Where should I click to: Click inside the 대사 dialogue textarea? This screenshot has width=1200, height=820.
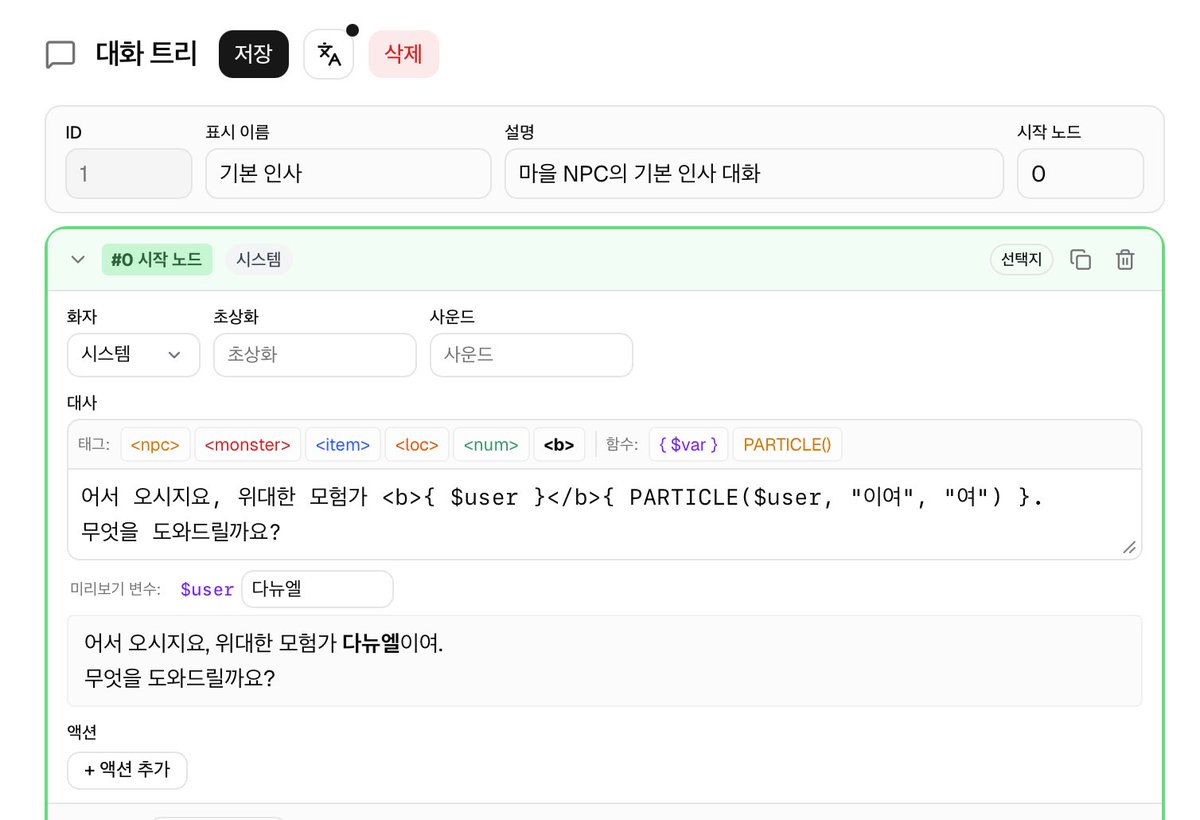(604, 514)
